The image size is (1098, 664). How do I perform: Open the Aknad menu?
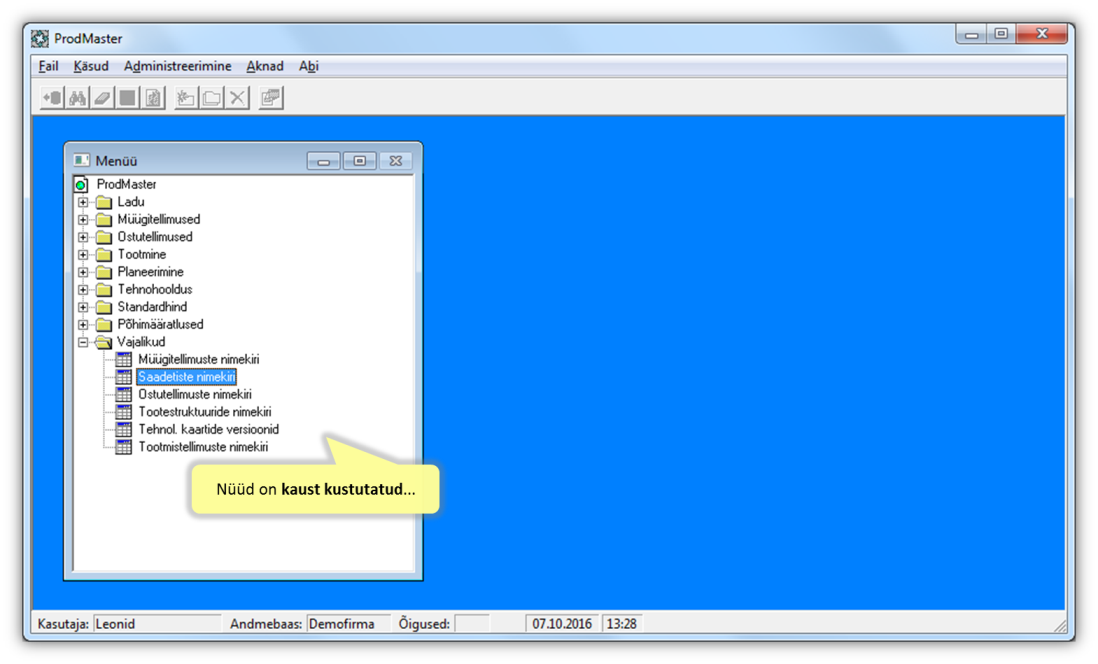pos(265,66)
